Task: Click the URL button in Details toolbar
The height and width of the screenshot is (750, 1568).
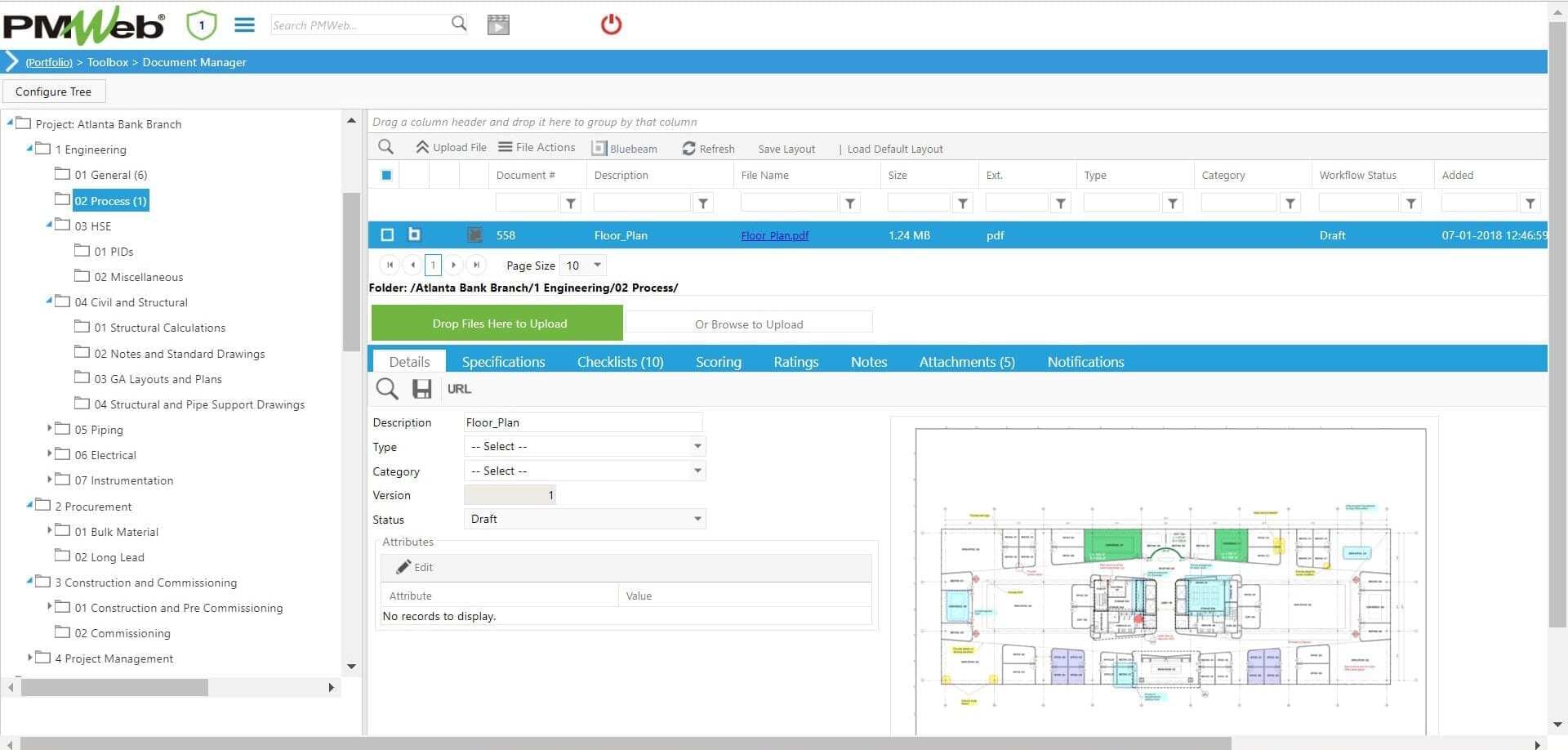Action: [459, 389]
